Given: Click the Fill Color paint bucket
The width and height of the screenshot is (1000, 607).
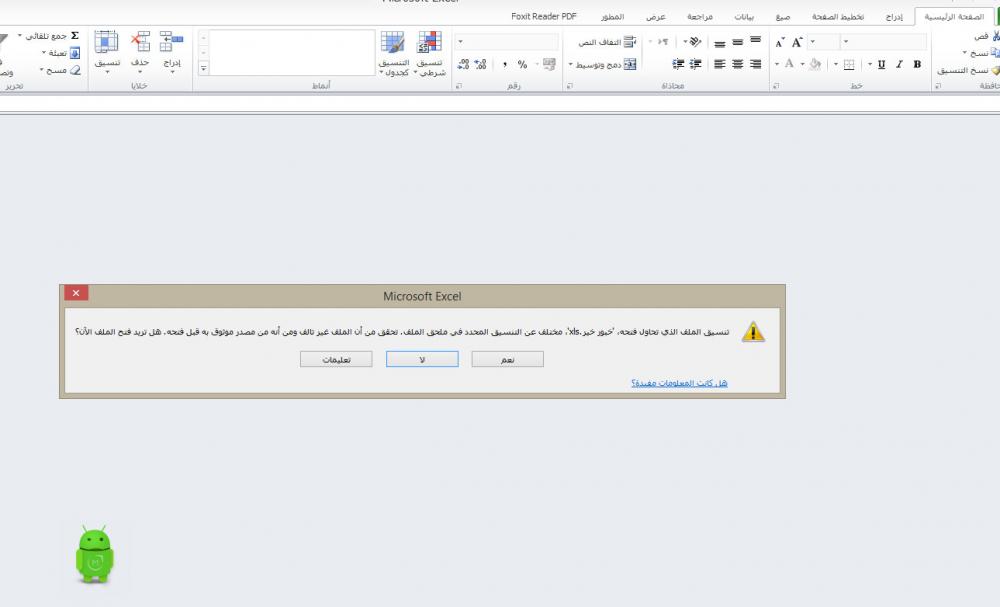Looking at the screenshot, I should tap(815, 64).
